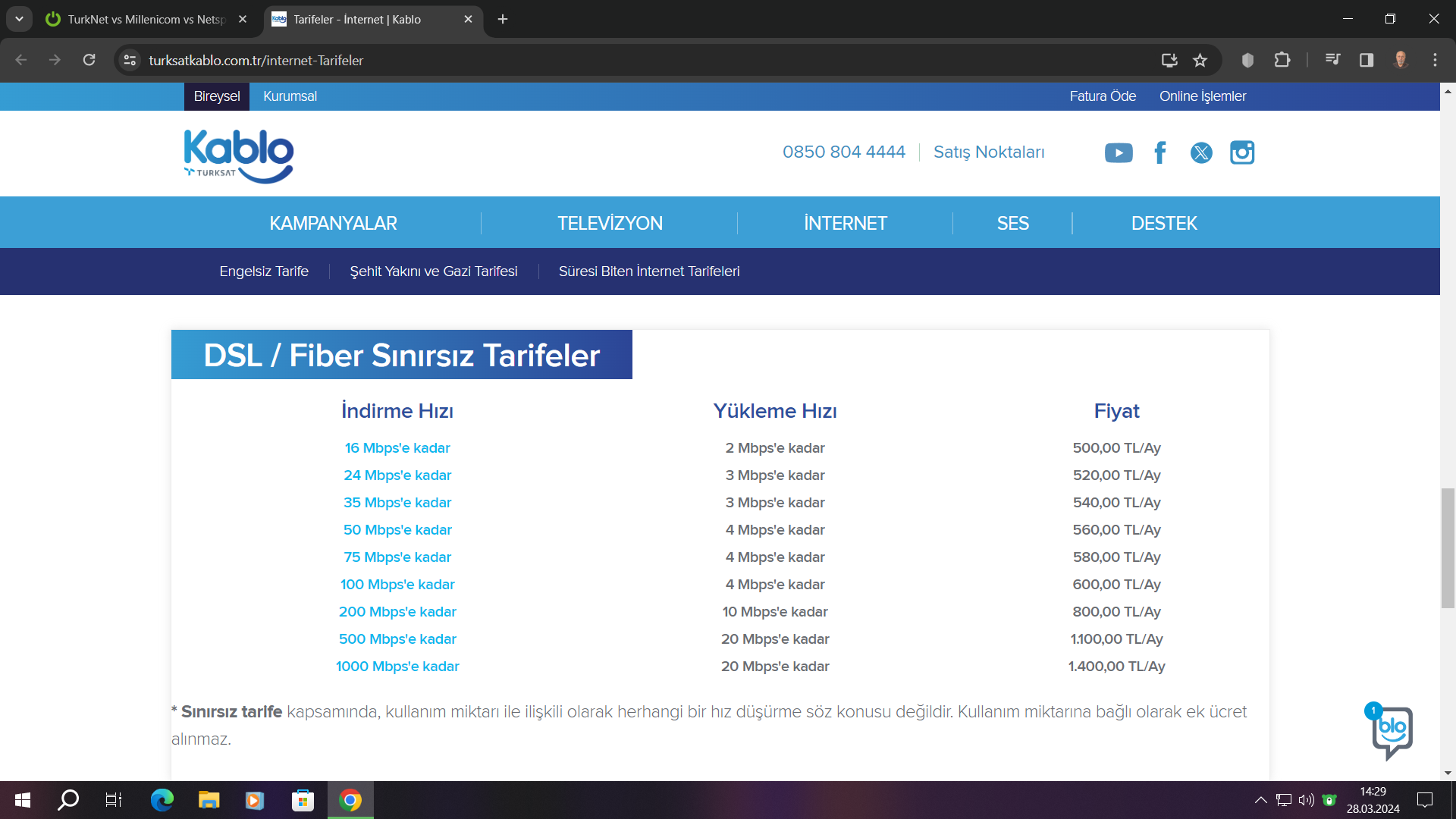Open browser side panel icon
Viewport: 1456px width, 819px height.
click(x=1367, y=60)
